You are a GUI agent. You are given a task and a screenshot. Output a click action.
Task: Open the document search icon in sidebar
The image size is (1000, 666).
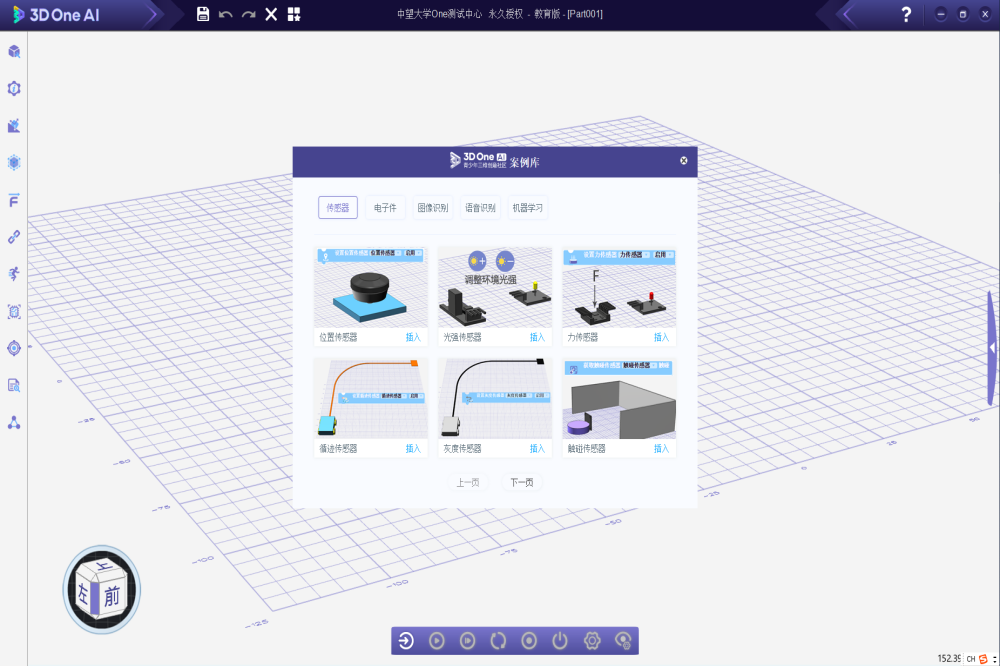point(14,385)
